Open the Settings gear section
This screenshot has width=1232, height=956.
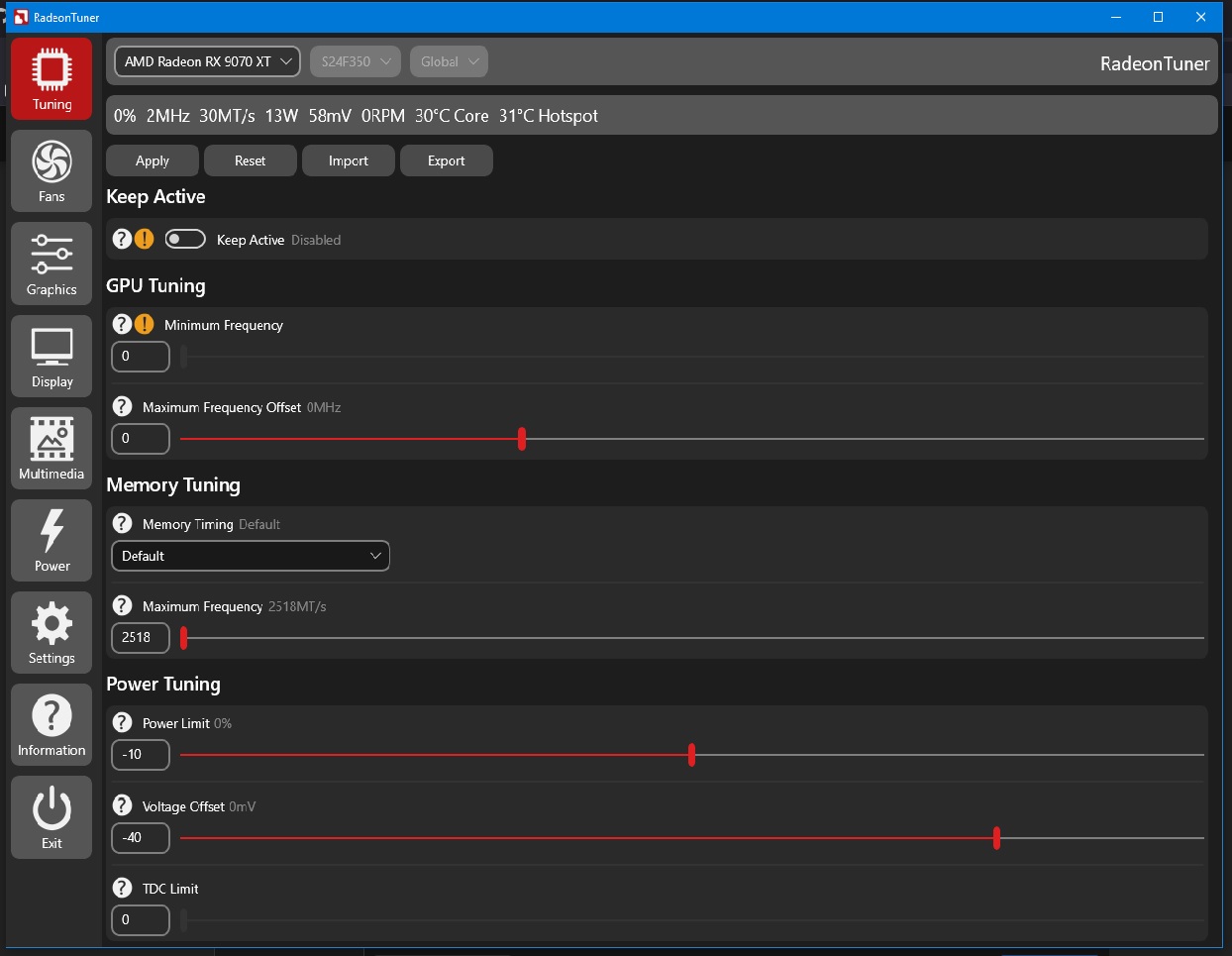[x=51, y=632]
